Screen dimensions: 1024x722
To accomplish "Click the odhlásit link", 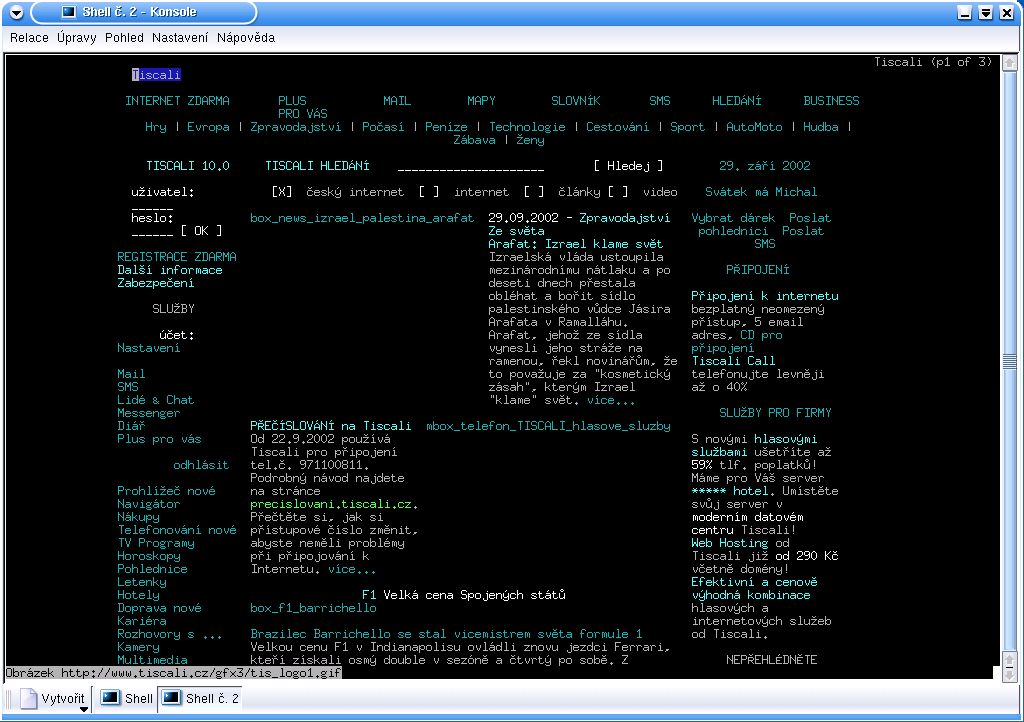I will (x=201, y=465).
